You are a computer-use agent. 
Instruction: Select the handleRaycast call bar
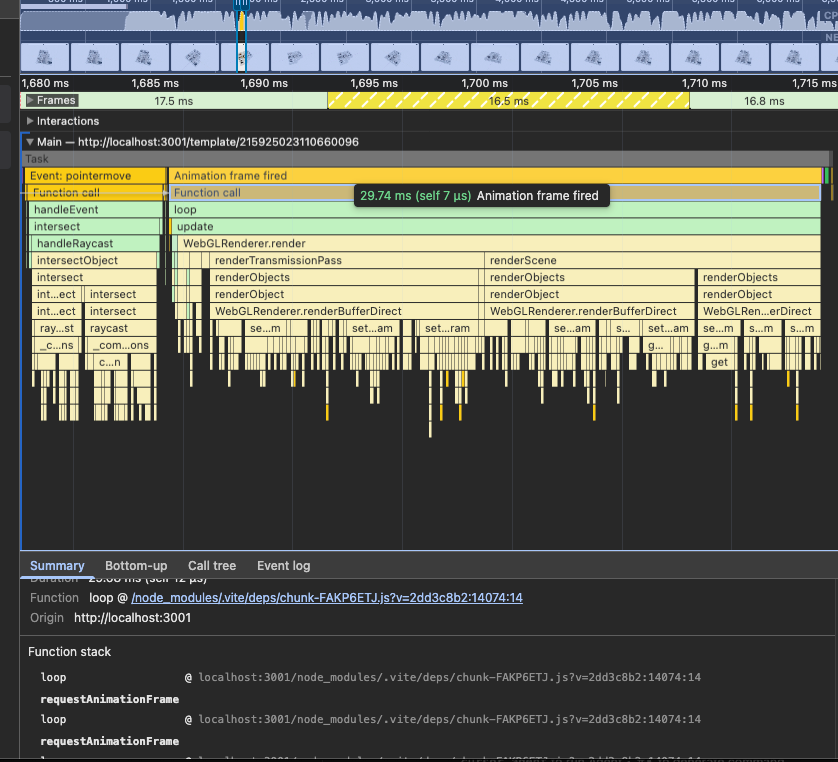pyautogui.click(x=95, y=244)
